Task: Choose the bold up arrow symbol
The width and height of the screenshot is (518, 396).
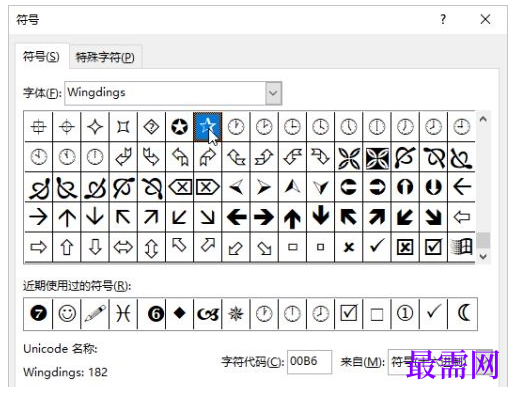Action: coord(292,218)
